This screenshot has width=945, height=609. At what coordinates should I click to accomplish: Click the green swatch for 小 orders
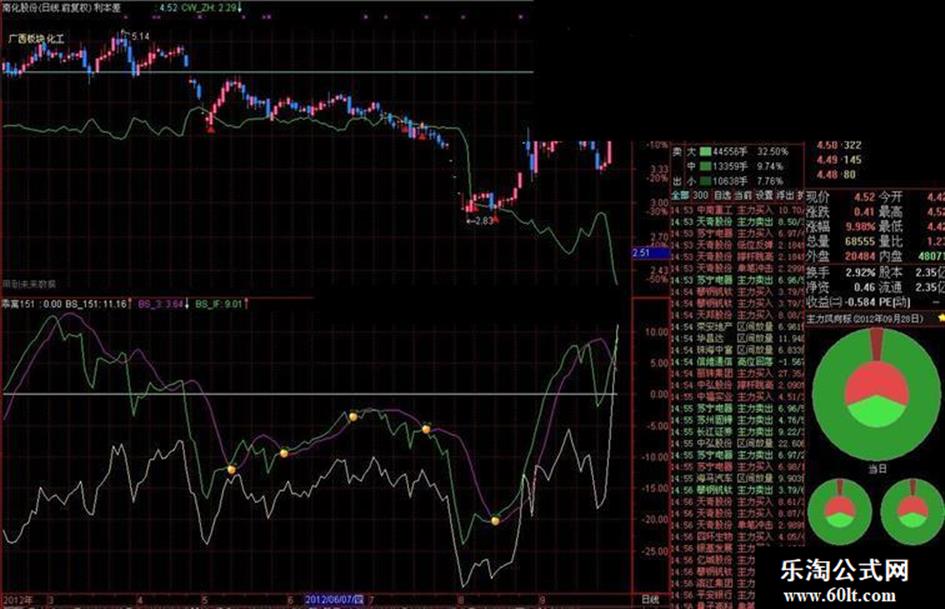(705, 180)
